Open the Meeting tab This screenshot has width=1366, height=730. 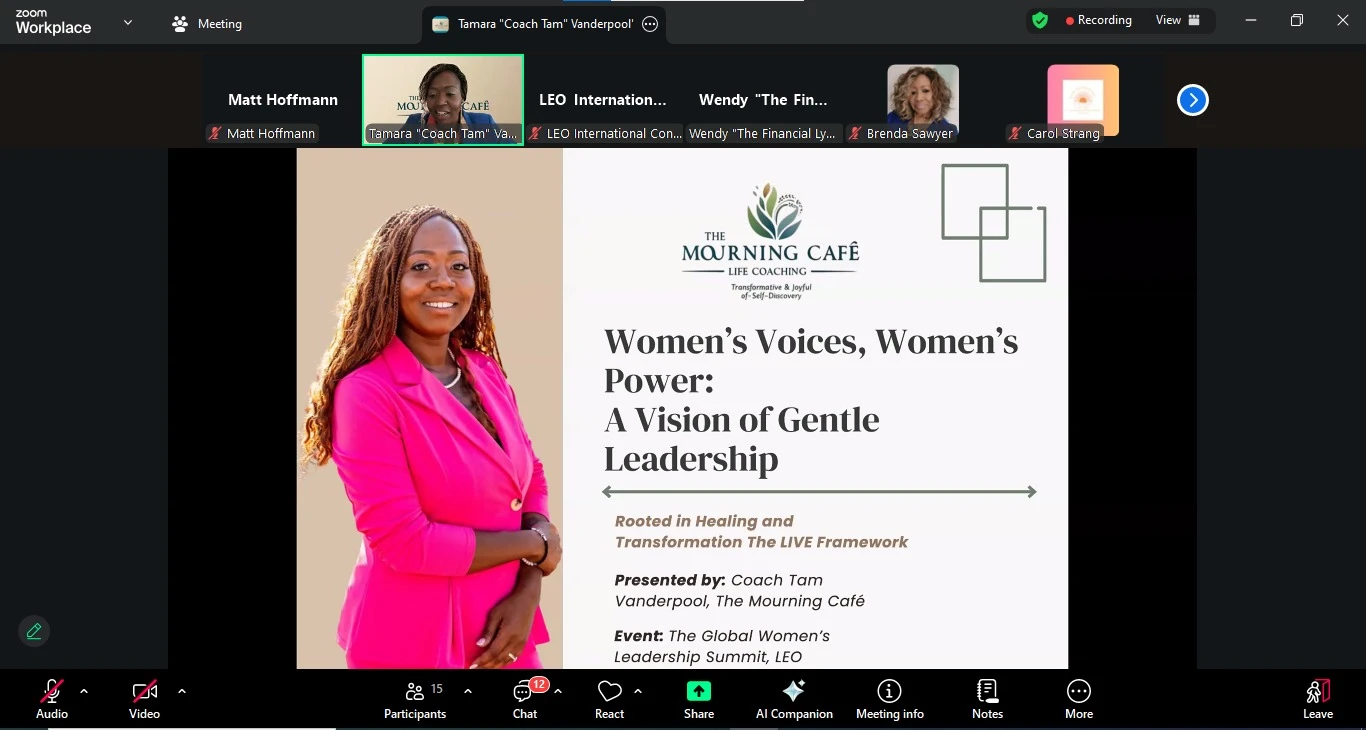tap(208, 24)
